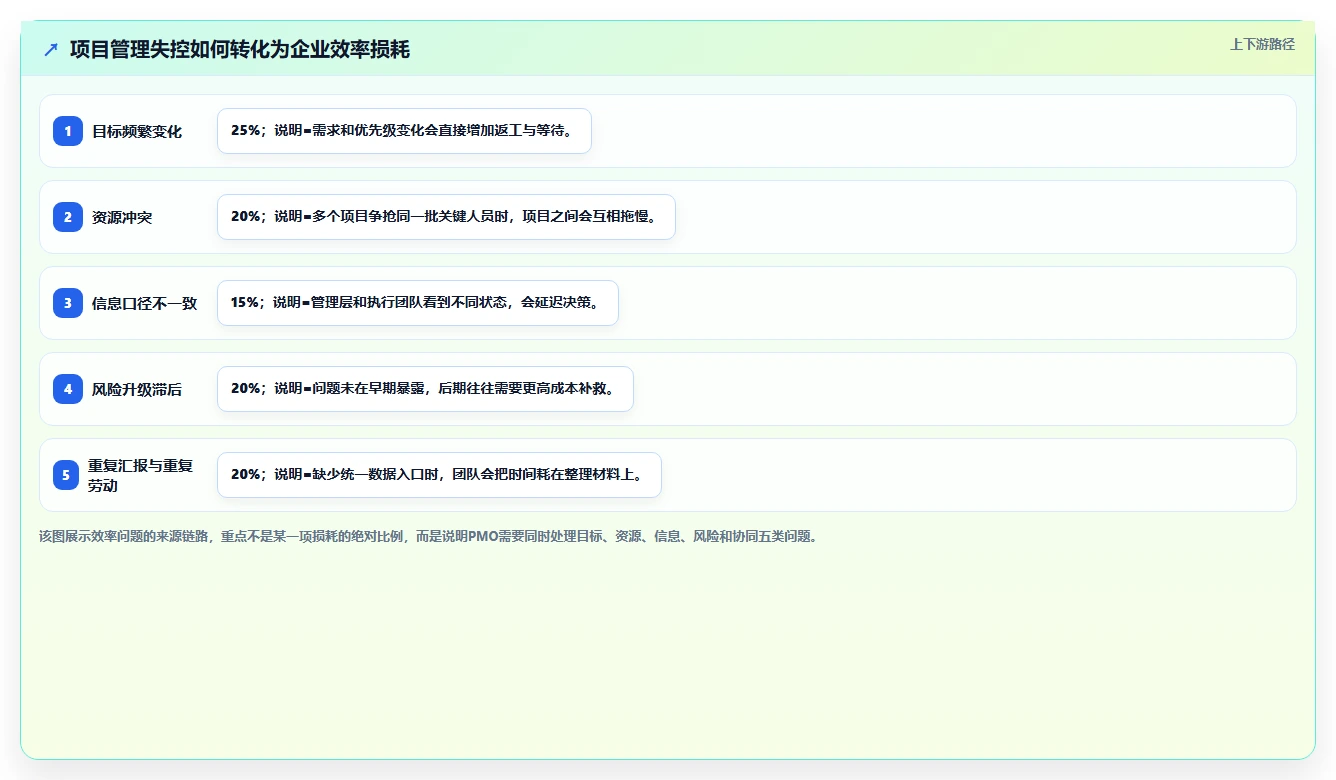Click the 资源冲突 label
Viewport: 1336px width, 780px height.
point(122,217)
